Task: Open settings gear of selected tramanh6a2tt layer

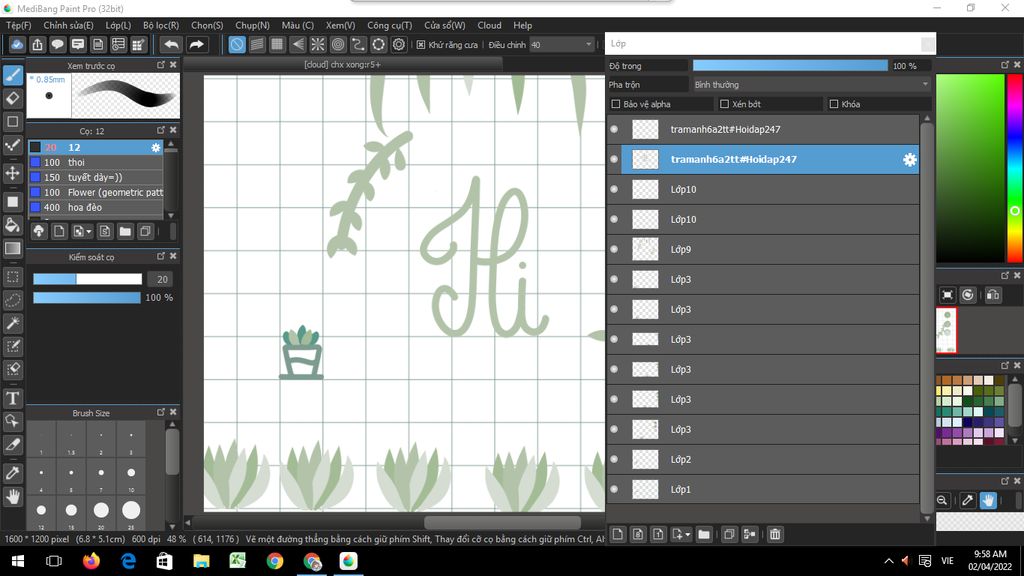Action: click(x=910, y=159)
